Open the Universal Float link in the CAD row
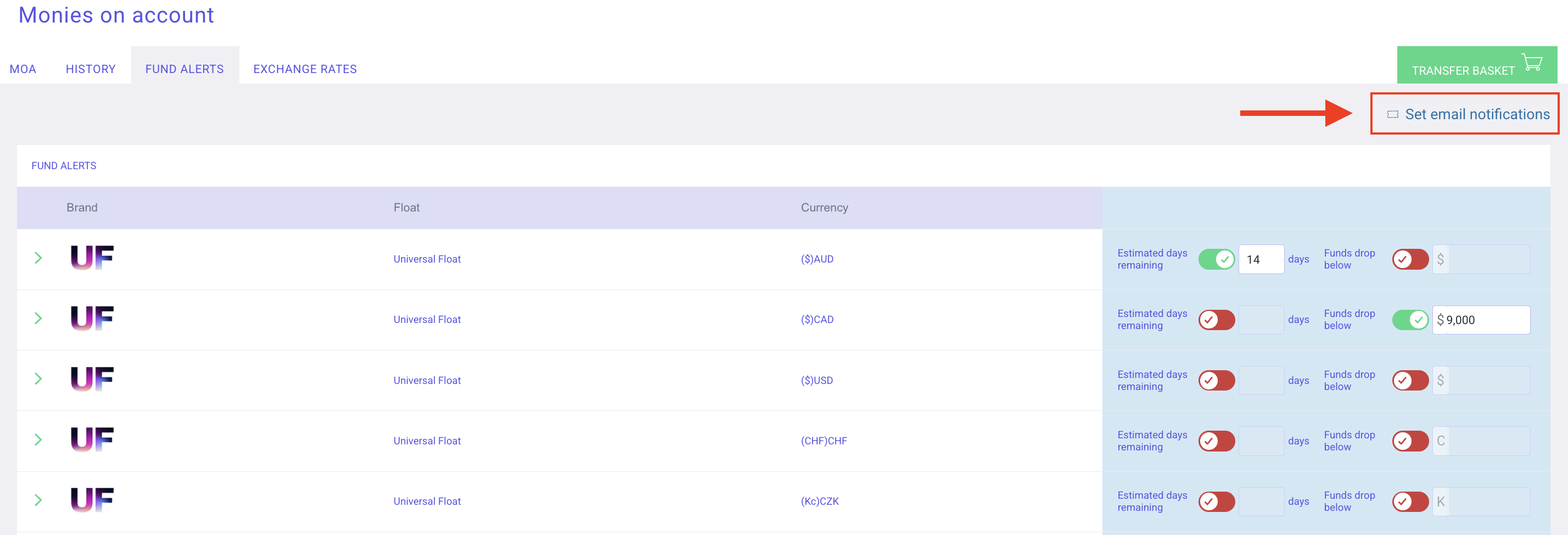The height and width of the screenshot is (535, 1568). tap(427, 319)
